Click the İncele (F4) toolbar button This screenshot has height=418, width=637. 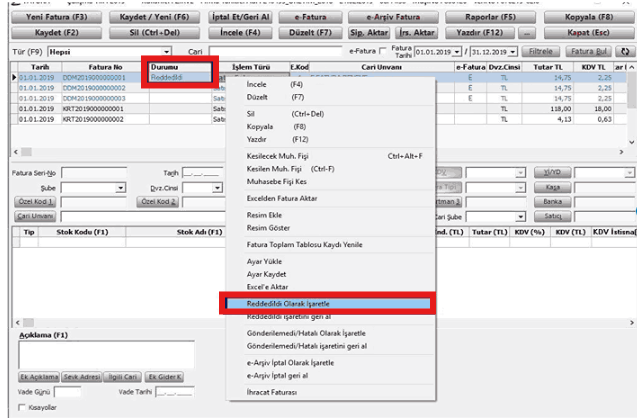pyautogui.click(x=240, y=33)
